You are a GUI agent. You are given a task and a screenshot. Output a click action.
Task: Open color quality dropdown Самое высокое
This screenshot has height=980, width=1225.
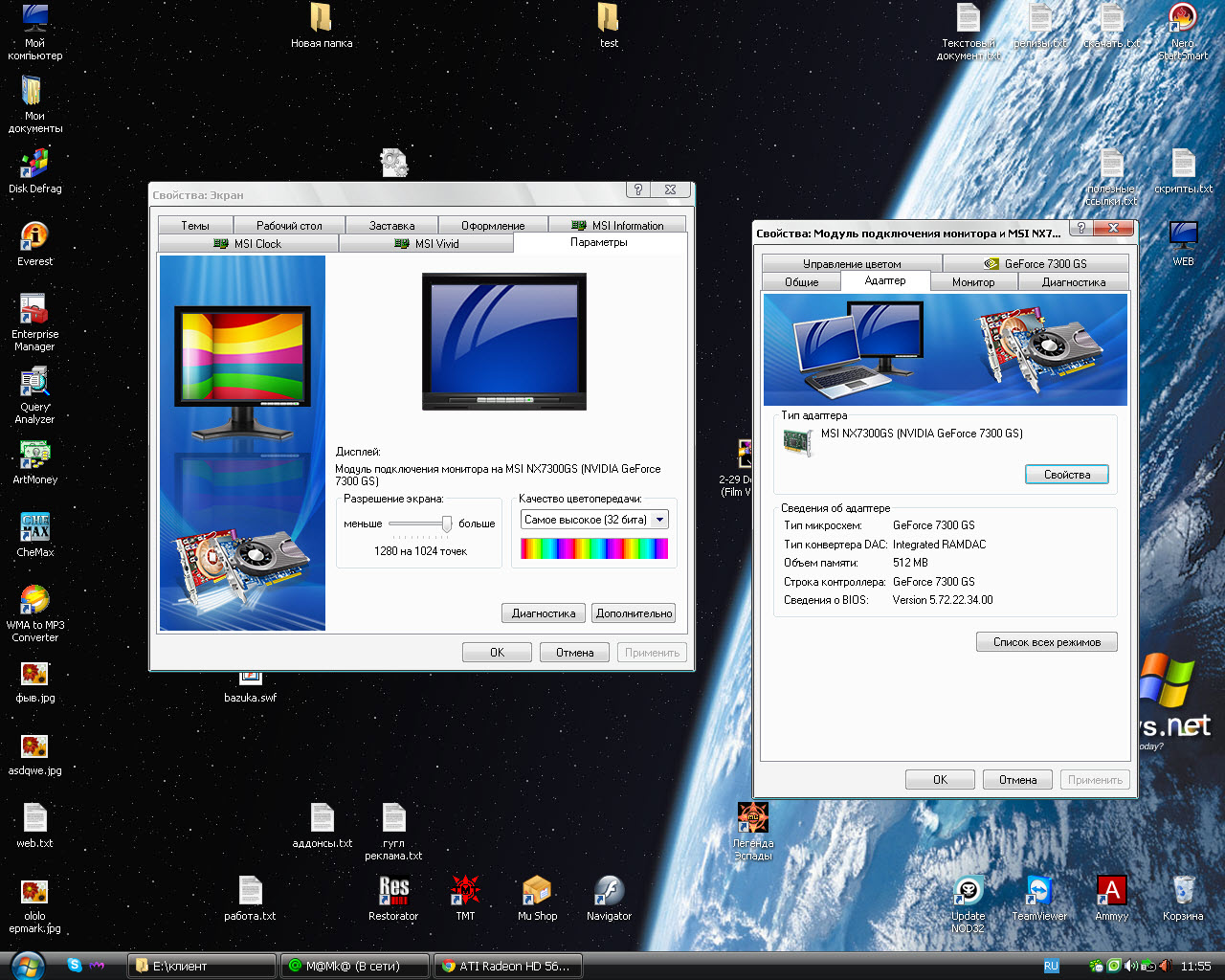click(x=594, y=520)
